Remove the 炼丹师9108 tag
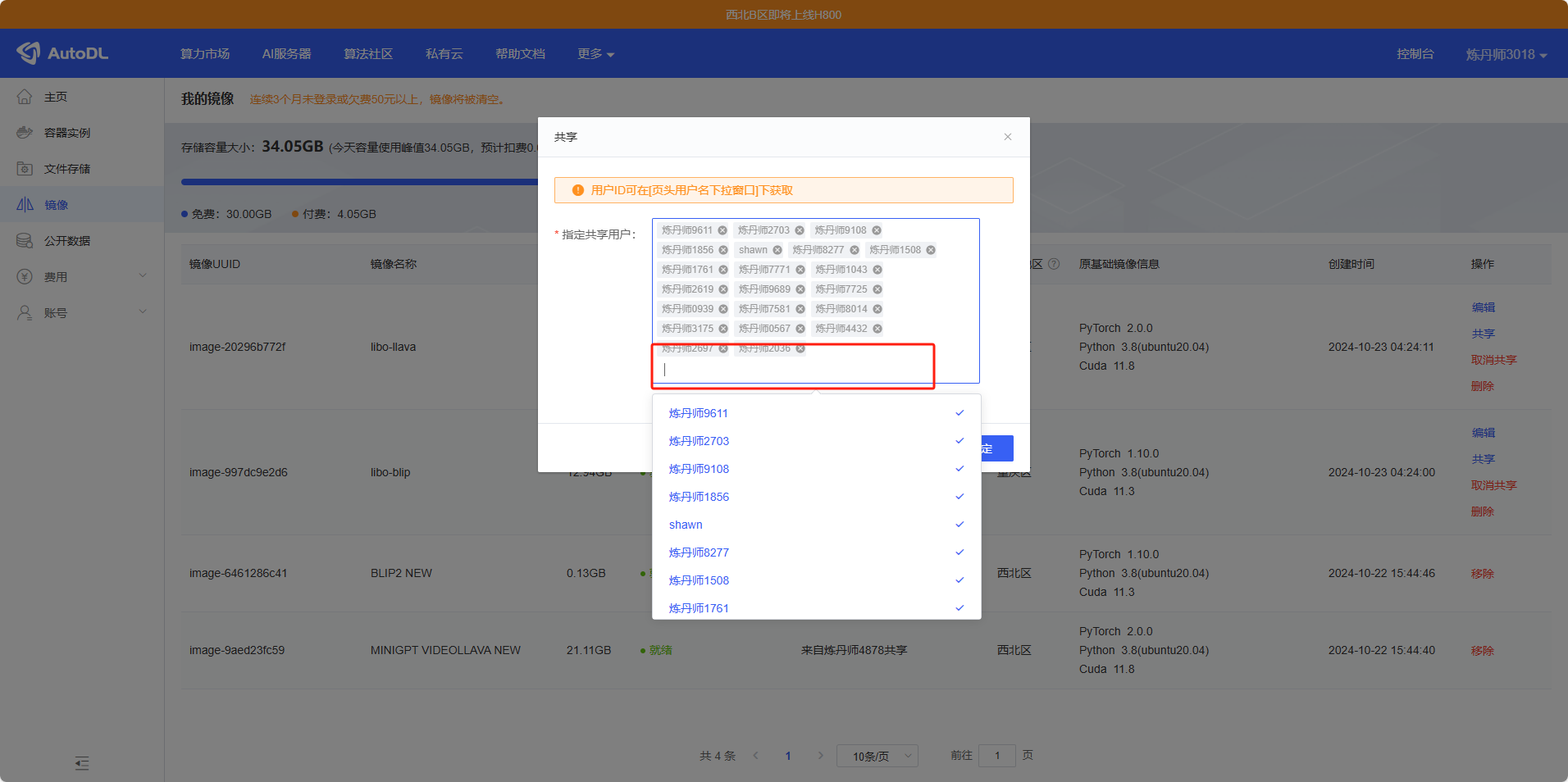This screenshot has height=782, width=1568. click(x=877, y=230)
